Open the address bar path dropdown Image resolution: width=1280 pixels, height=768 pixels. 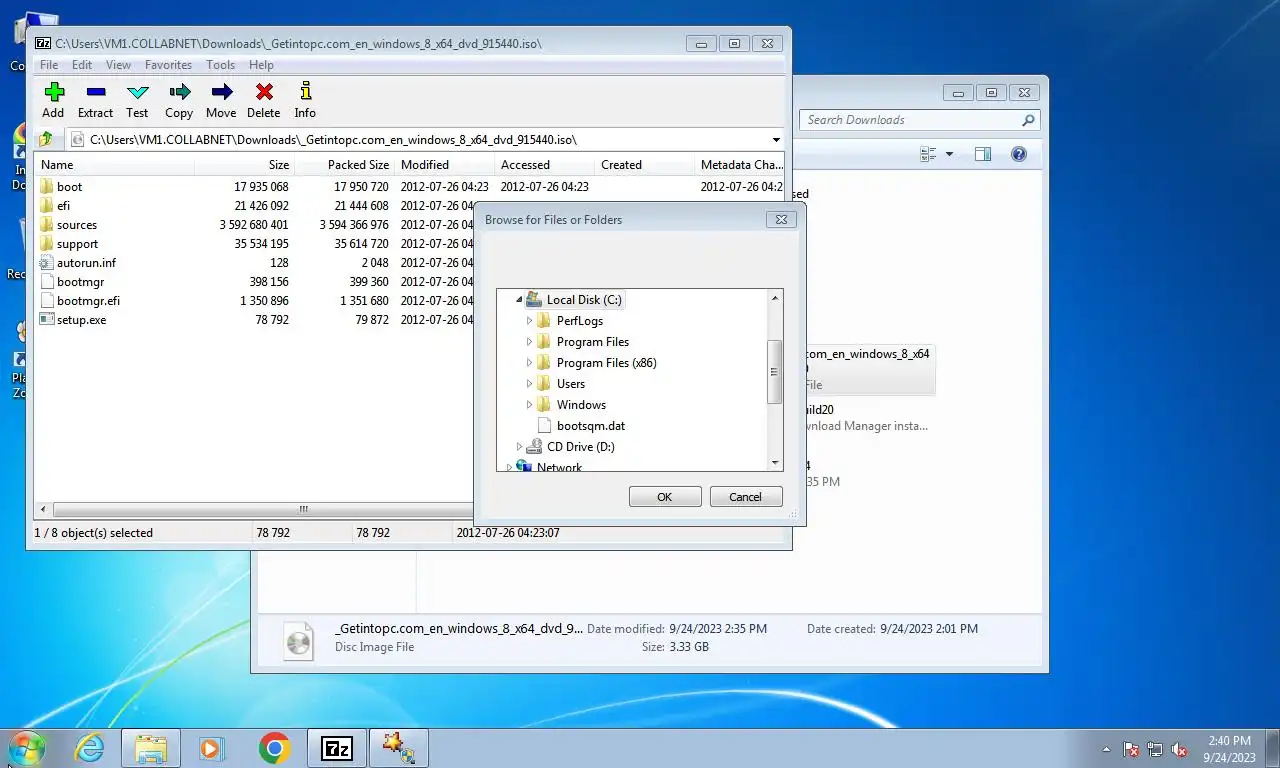tap(776, 139)
